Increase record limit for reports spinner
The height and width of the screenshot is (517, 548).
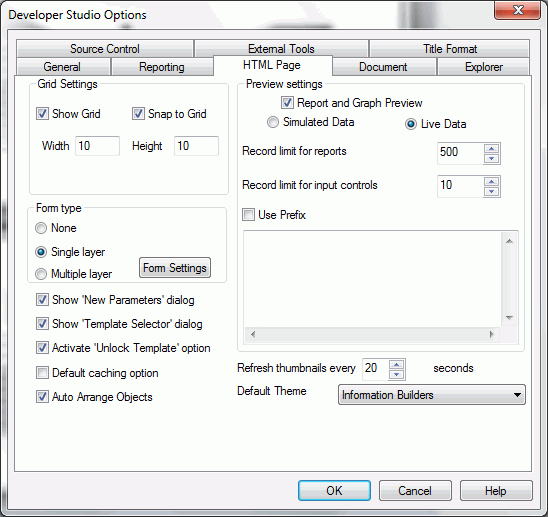point(492,149)
